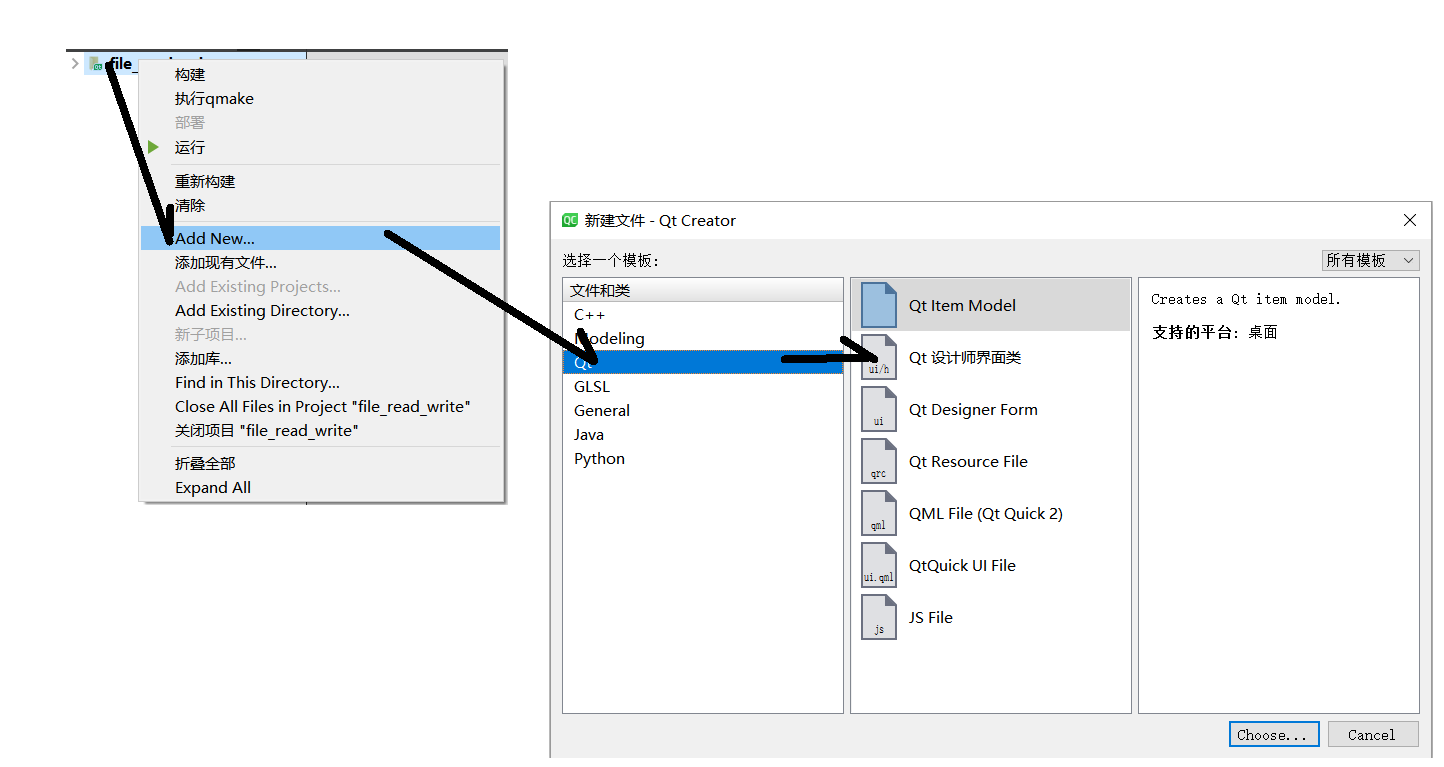Choose 构建 from the context menu
Screen dimensions: 1444x767
[320, 75]
